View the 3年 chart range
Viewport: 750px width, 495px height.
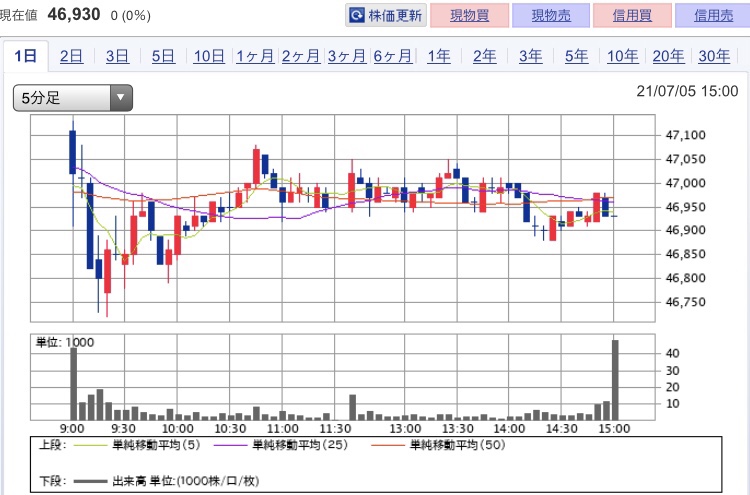(x=530, y=56)
